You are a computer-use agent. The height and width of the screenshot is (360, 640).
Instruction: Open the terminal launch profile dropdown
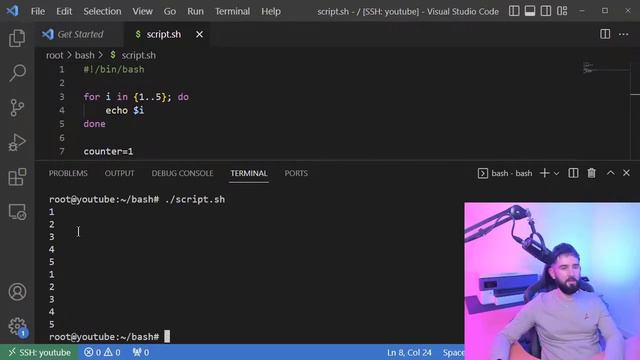(x=556, y=173)
